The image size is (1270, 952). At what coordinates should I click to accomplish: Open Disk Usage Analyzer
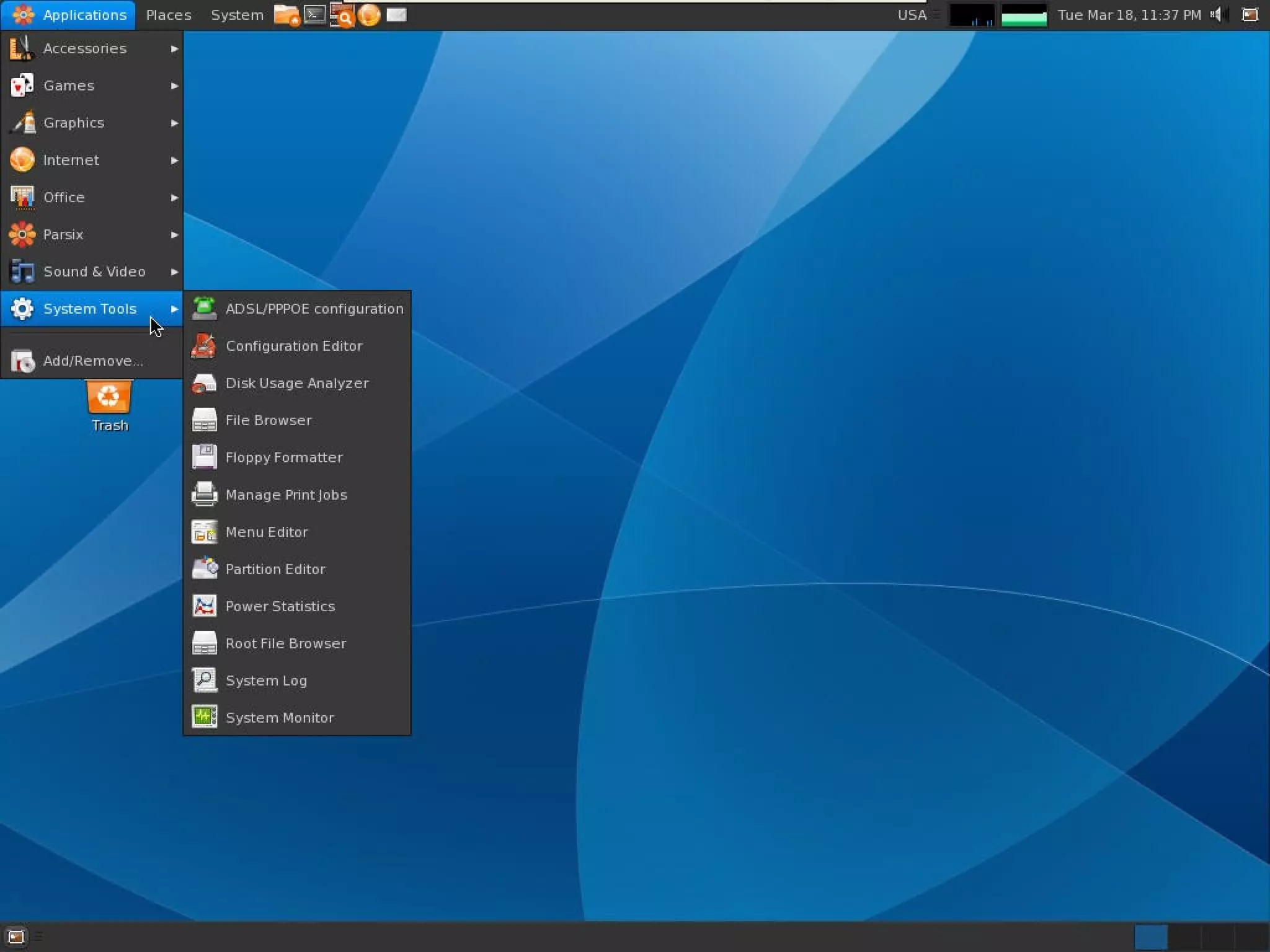(x=296, y=382)
